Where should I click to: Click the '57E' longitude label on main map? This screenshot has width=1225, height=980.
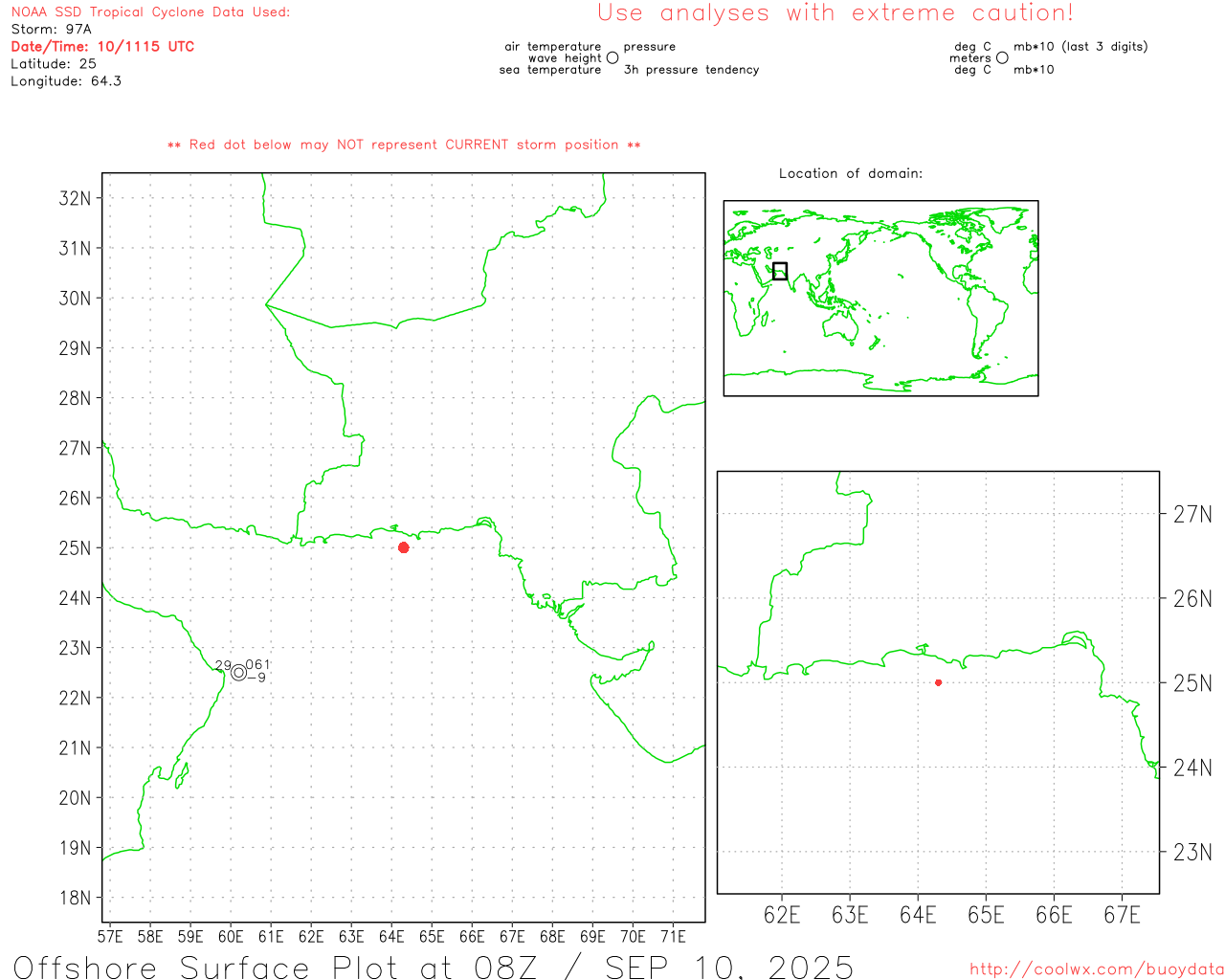coord(110,936)
